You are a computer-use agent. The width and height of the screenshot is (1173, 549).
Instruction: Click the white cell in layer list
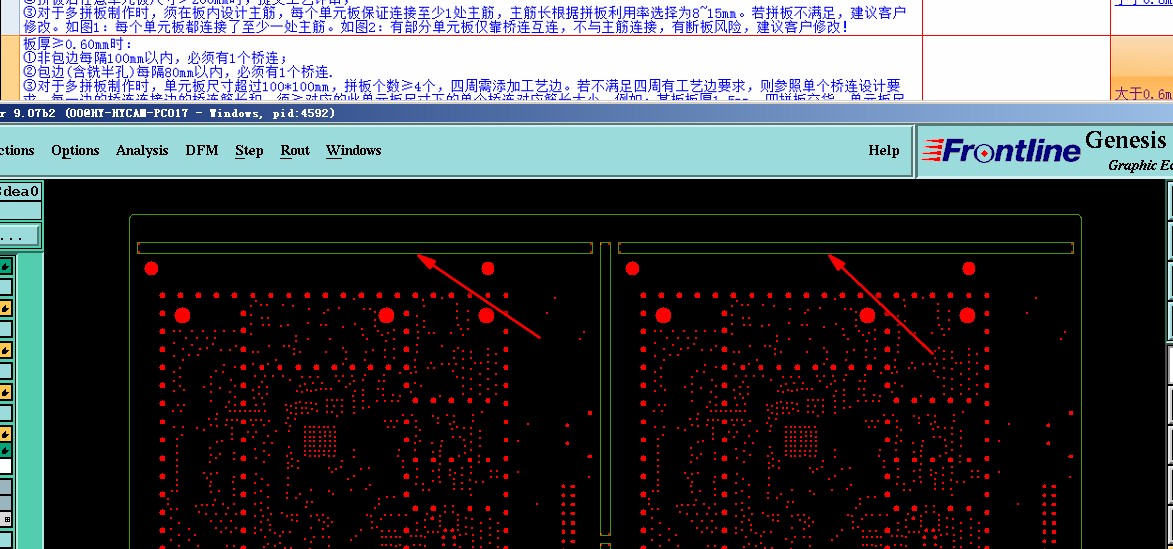tap(5, 467)
